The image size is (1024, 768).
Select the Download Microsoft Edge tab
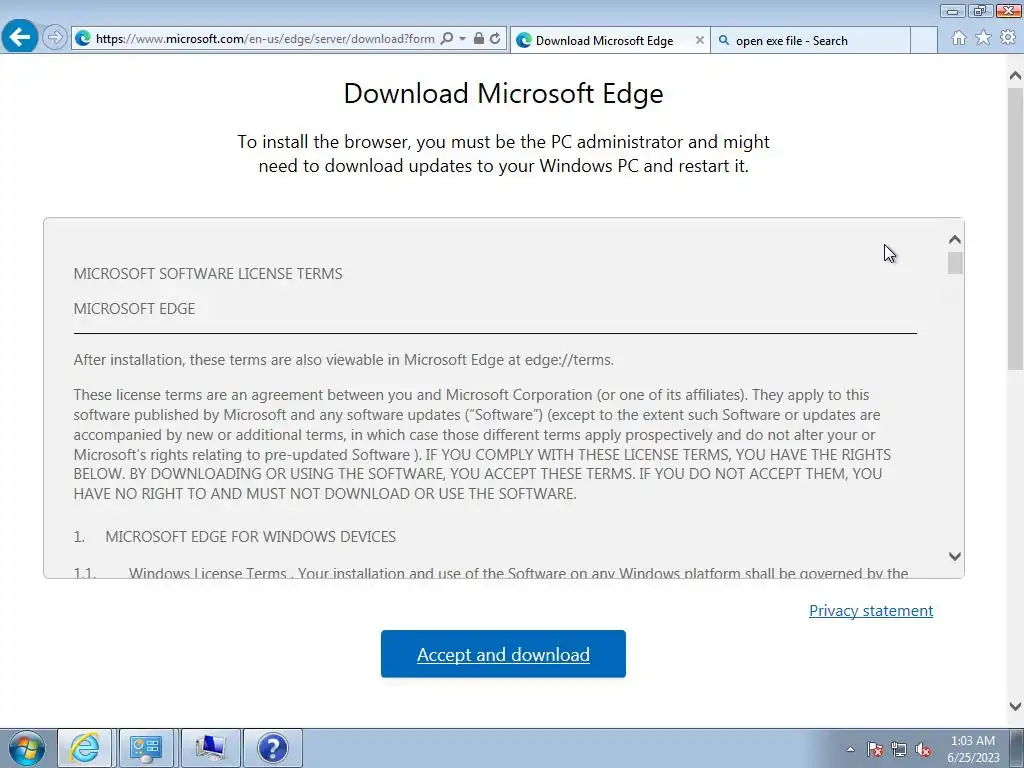tap(604, 40)
